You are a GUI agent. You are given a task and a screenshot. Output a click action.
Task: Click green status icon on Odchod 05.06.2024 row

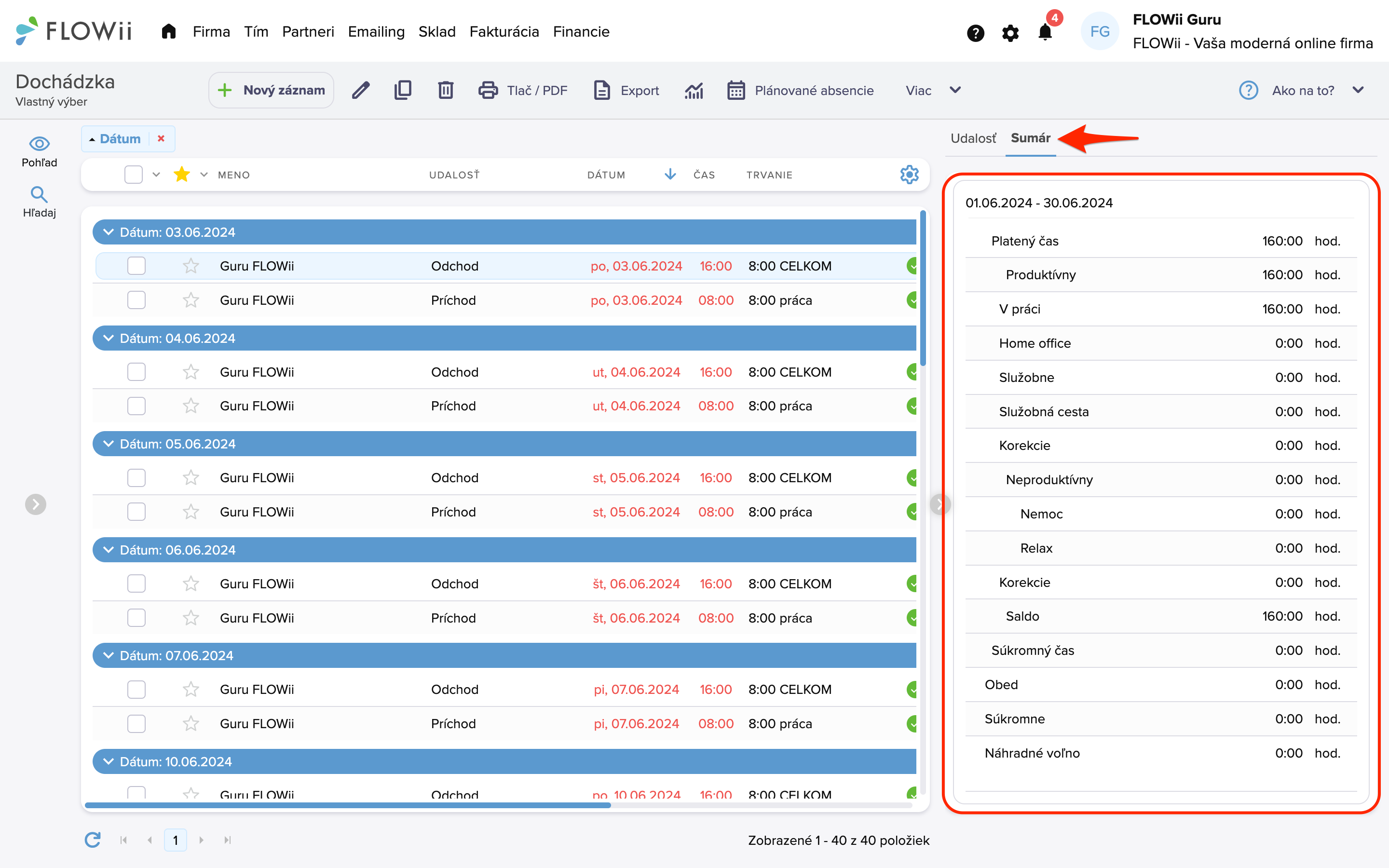912,477
